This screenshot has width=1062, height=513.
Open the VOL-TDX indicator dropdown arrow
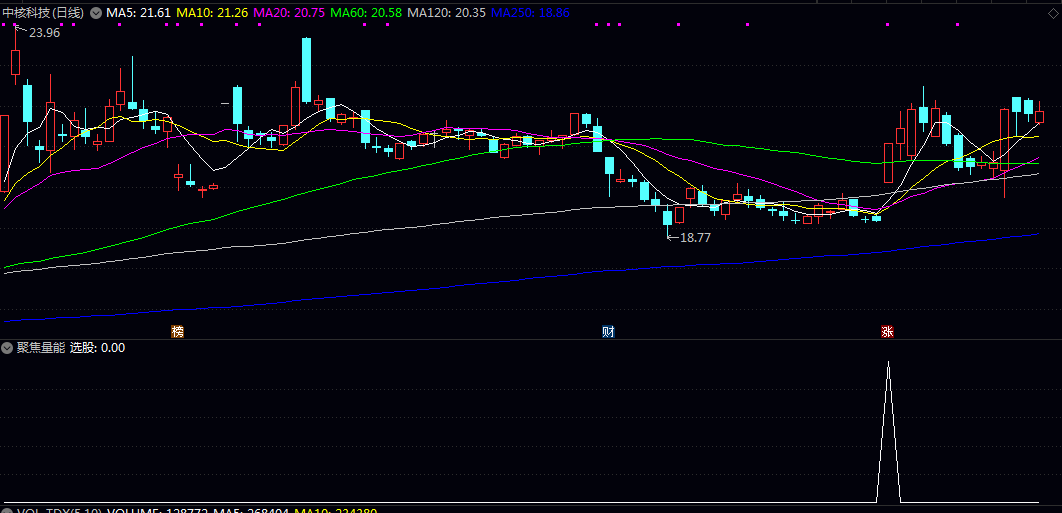pos(8,510)
